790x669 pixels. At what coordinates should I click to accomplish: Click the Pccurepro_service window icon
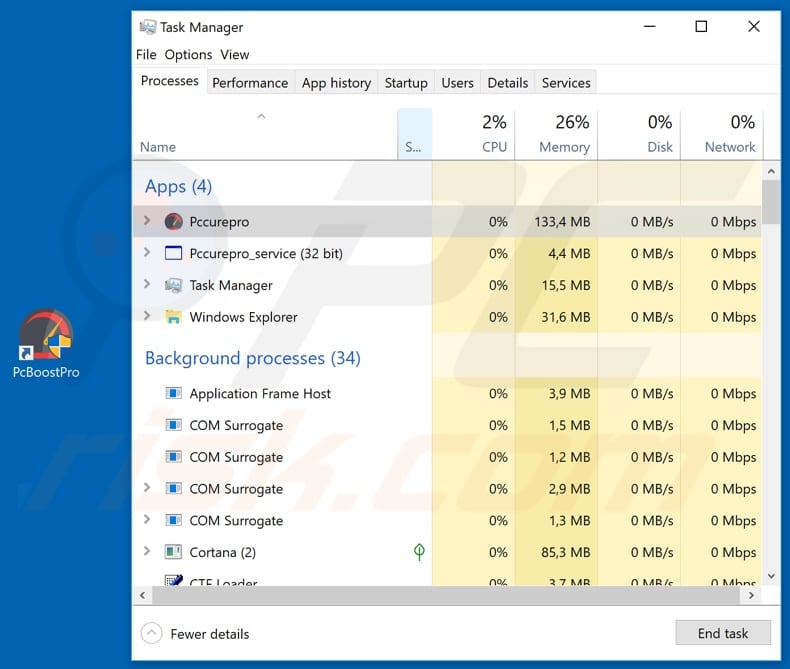[x=174, y=253]
